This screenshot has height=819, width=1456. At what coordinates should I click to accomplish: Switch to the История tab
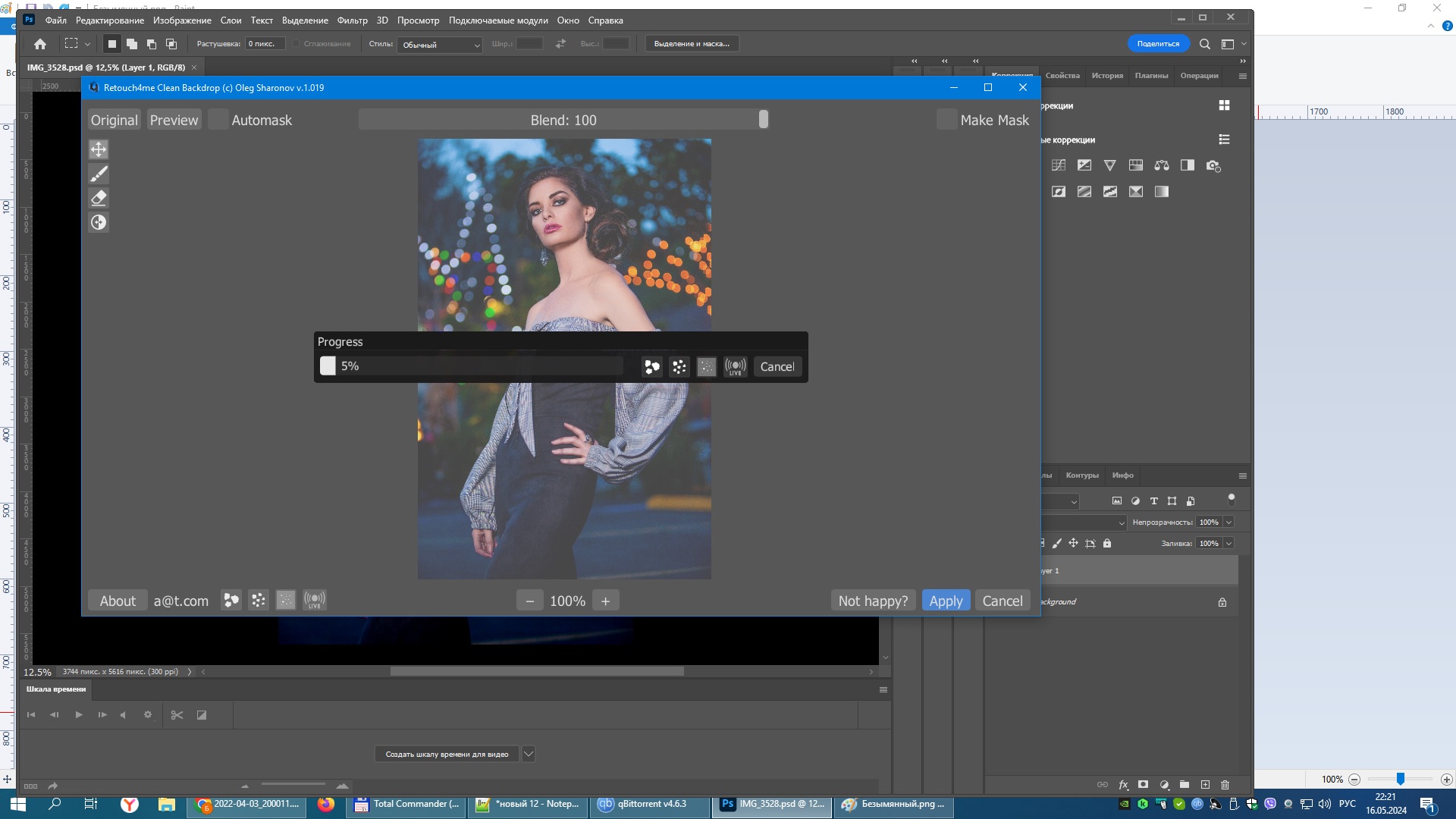(x=1107, y=76)
